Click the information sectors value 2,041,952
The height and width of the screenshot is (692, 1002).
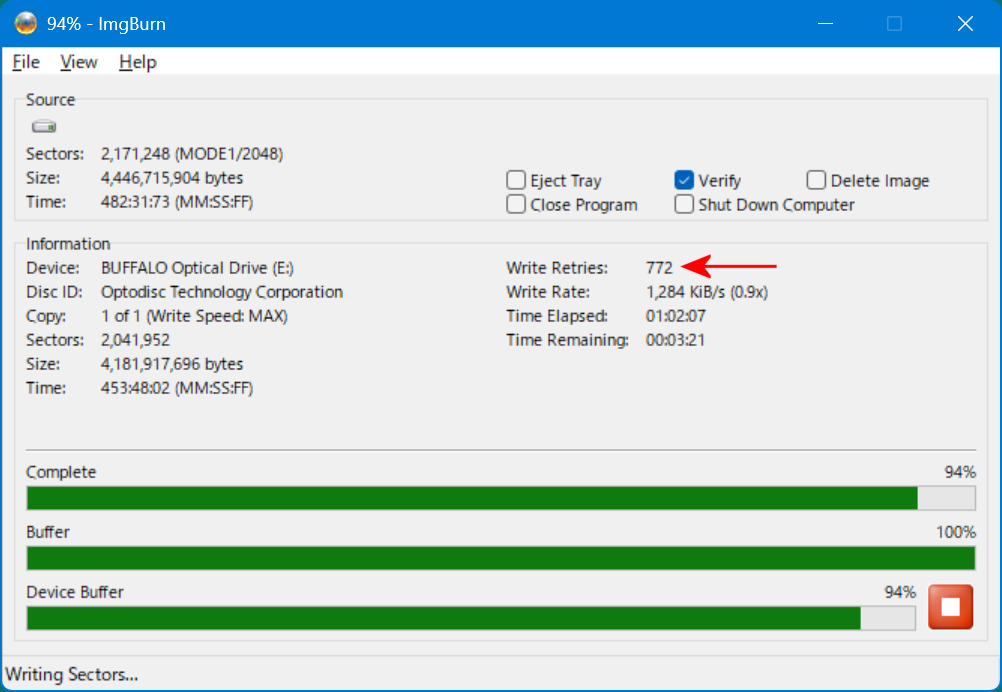coord(135,340)
